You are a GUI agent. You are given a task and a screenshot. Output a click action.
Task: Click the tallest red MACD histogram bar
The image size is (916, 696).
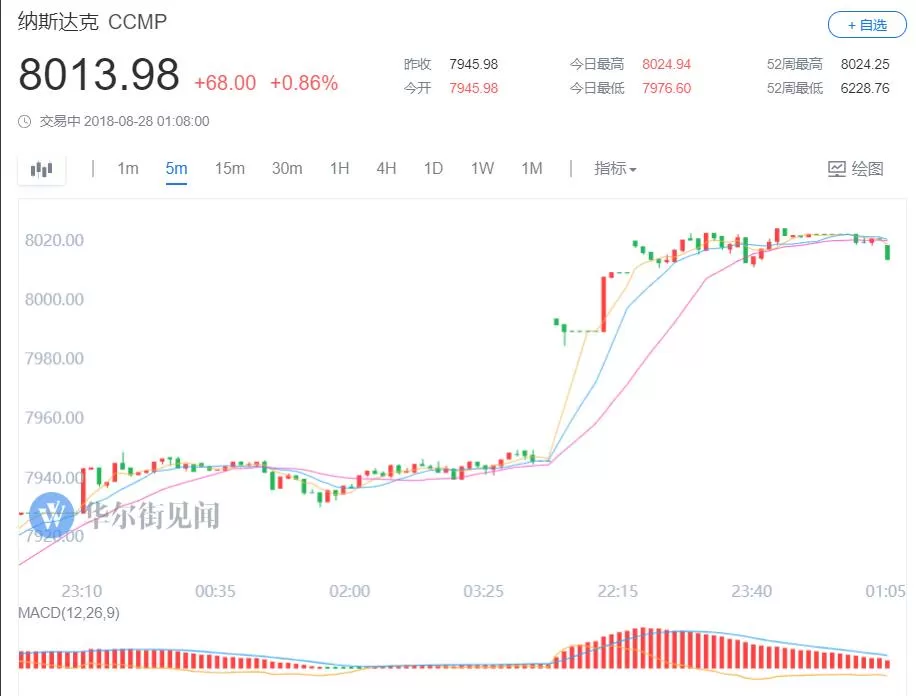click(643, 648)
